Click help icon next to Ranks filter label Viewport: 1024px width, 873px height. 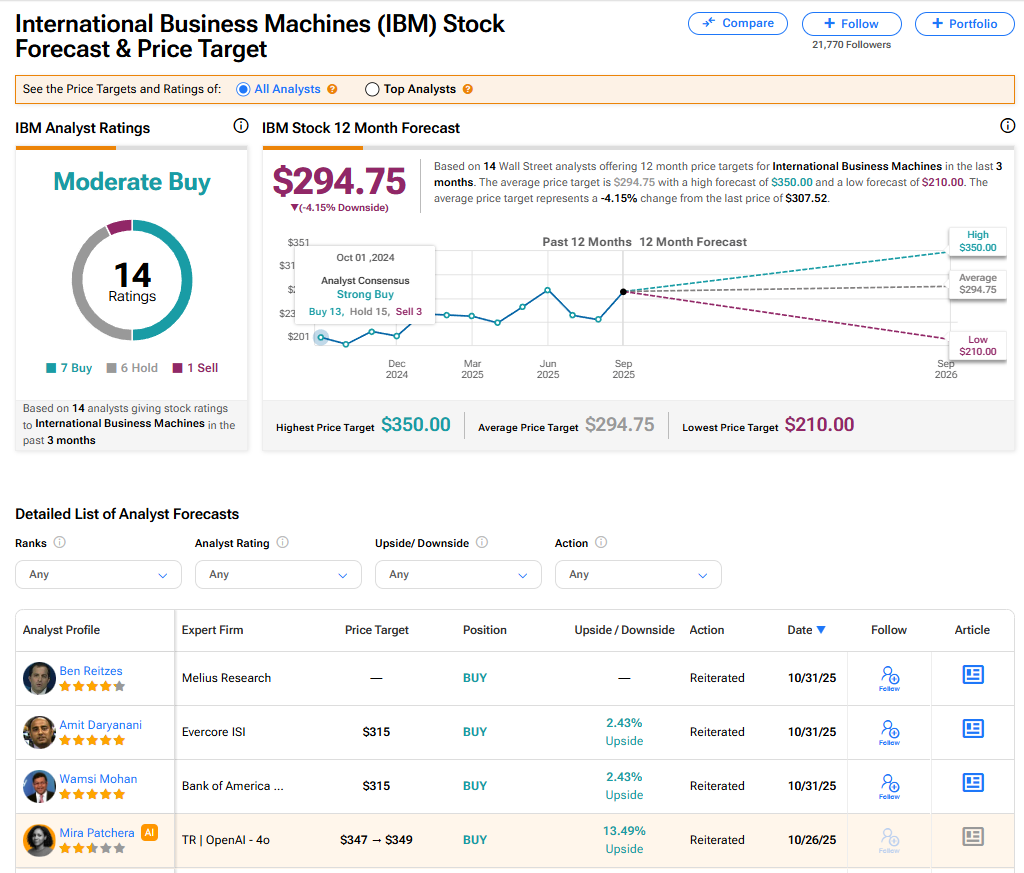(60, 543)
